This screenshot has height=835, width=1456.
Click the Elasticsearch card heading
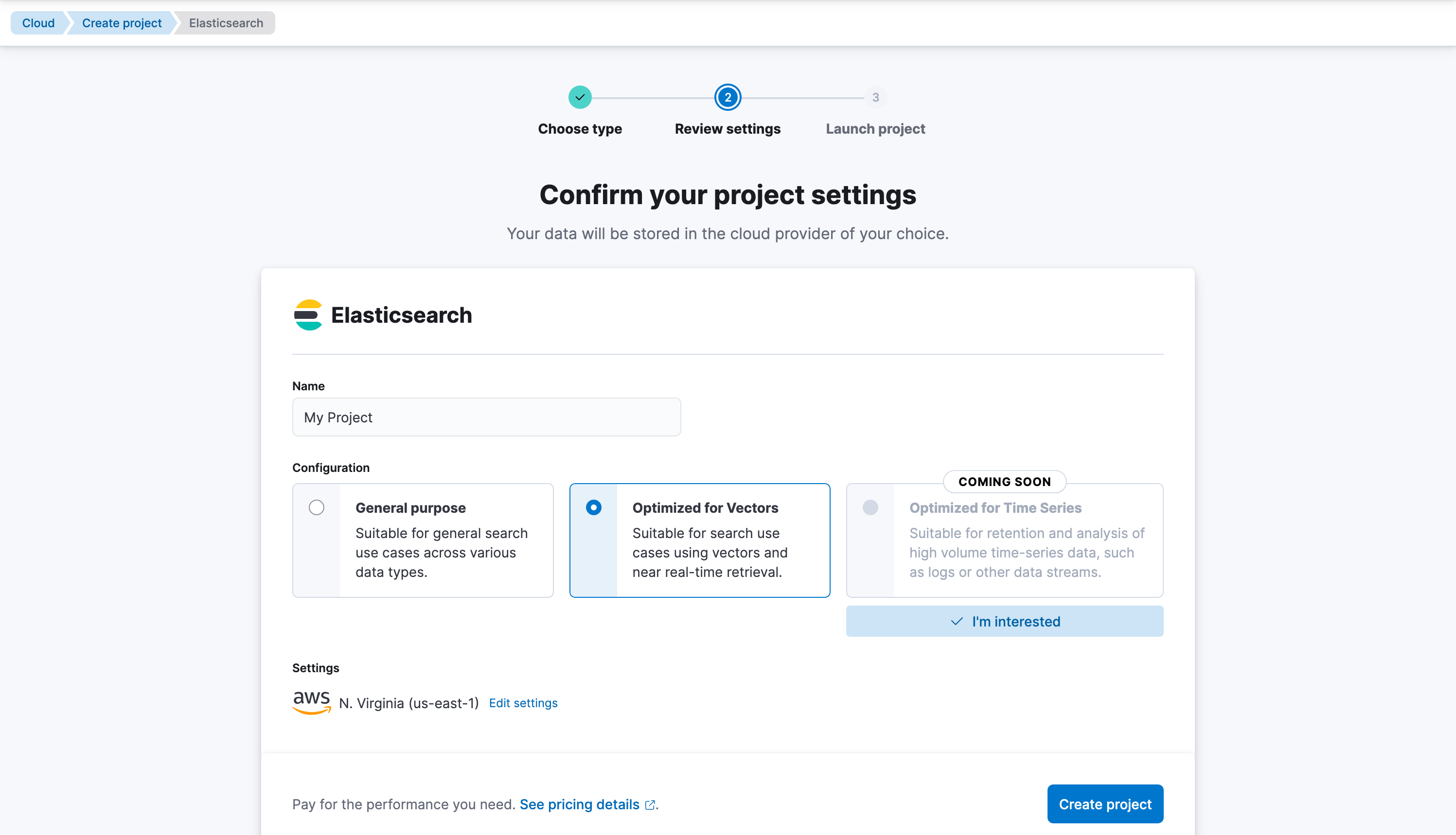pyautogui.click(x=401, y=315)
